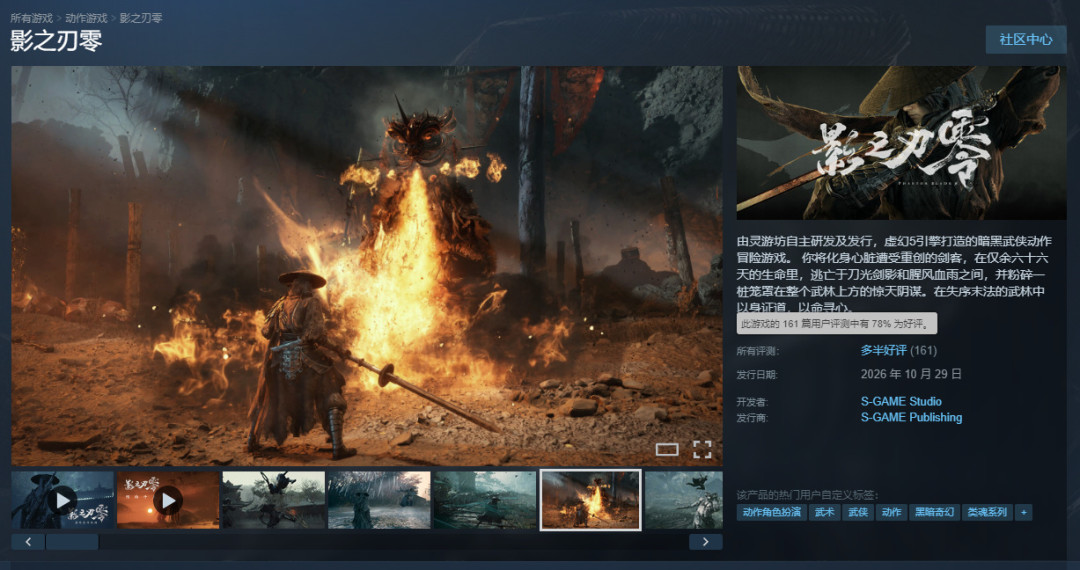Image resolution: width=1080 pixels, height=570 pixels.
Task: Select the fifth green forest thumbnail
Action: pyautogui.click(x=484, y=500)
